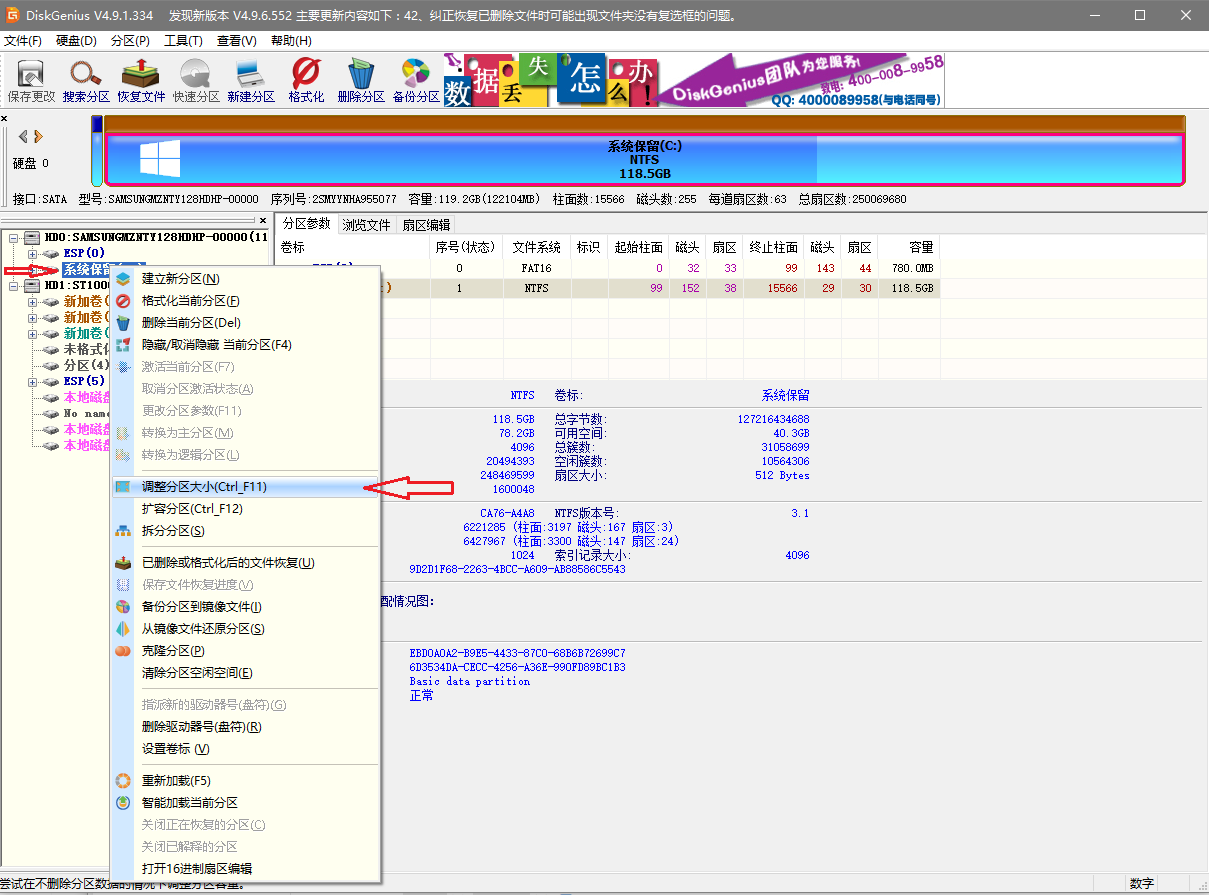Click the Basic data partition text
Image resolution: width=1209 pixels, height=895 pixels.
coord(470,681)
